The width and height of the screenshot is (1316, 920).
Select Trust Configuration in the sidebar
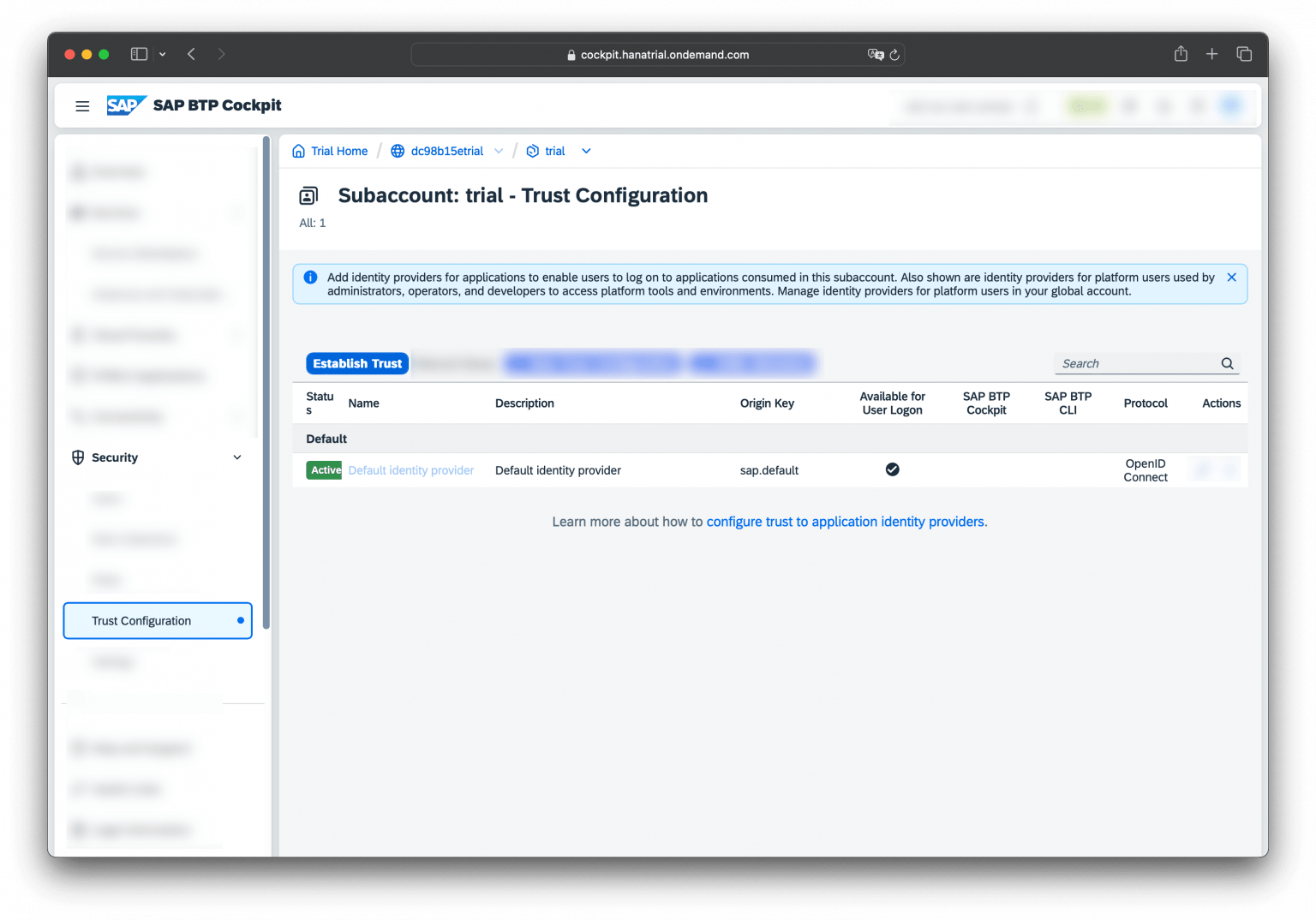[x=141, y=620]
